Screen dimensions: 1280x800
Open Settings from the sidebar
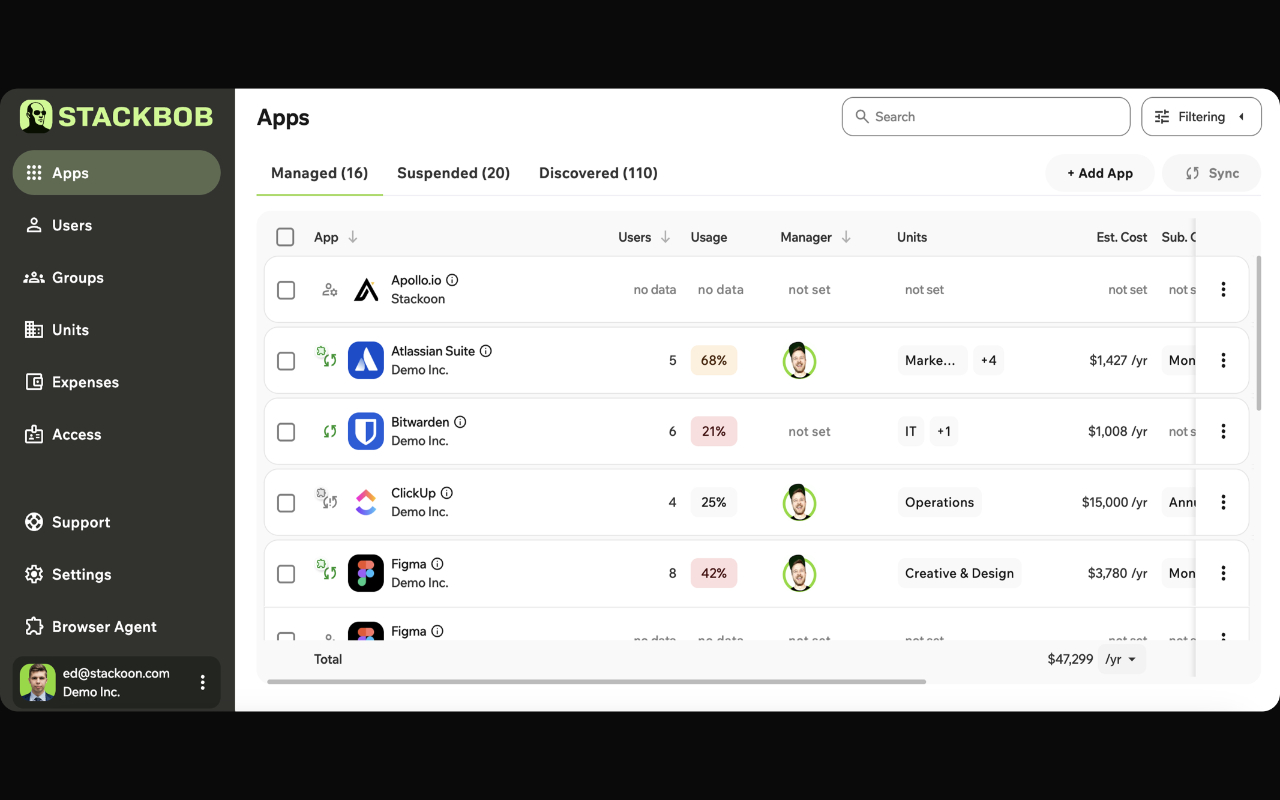click(116, 574)
